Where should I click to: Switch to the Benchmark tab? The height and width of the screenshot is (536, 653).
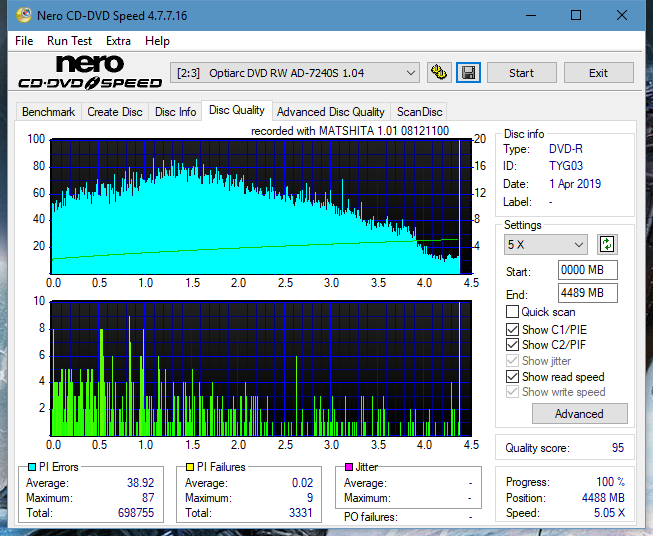pos(49,112)
